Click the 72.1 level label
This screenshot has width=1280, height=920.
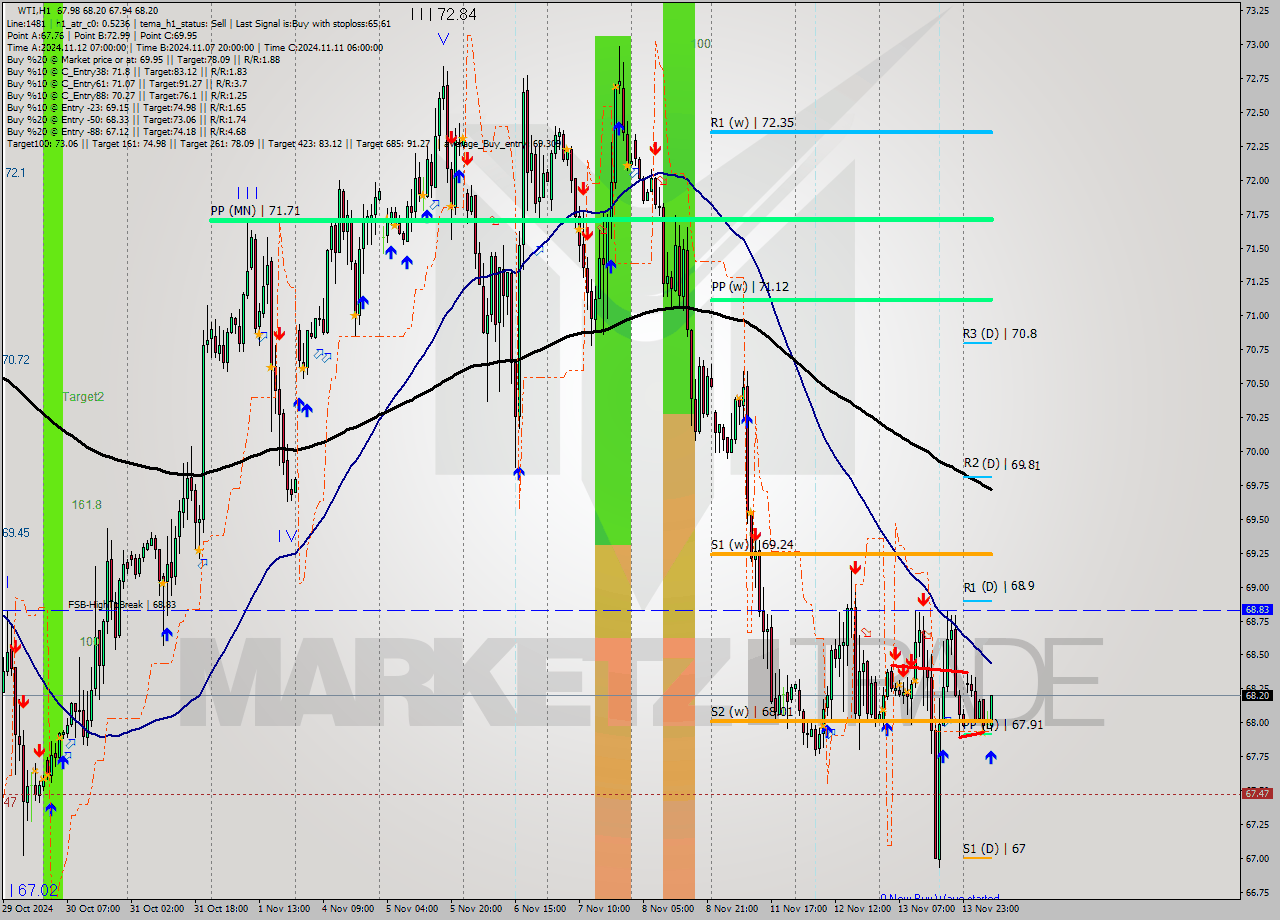pos(15,173)
